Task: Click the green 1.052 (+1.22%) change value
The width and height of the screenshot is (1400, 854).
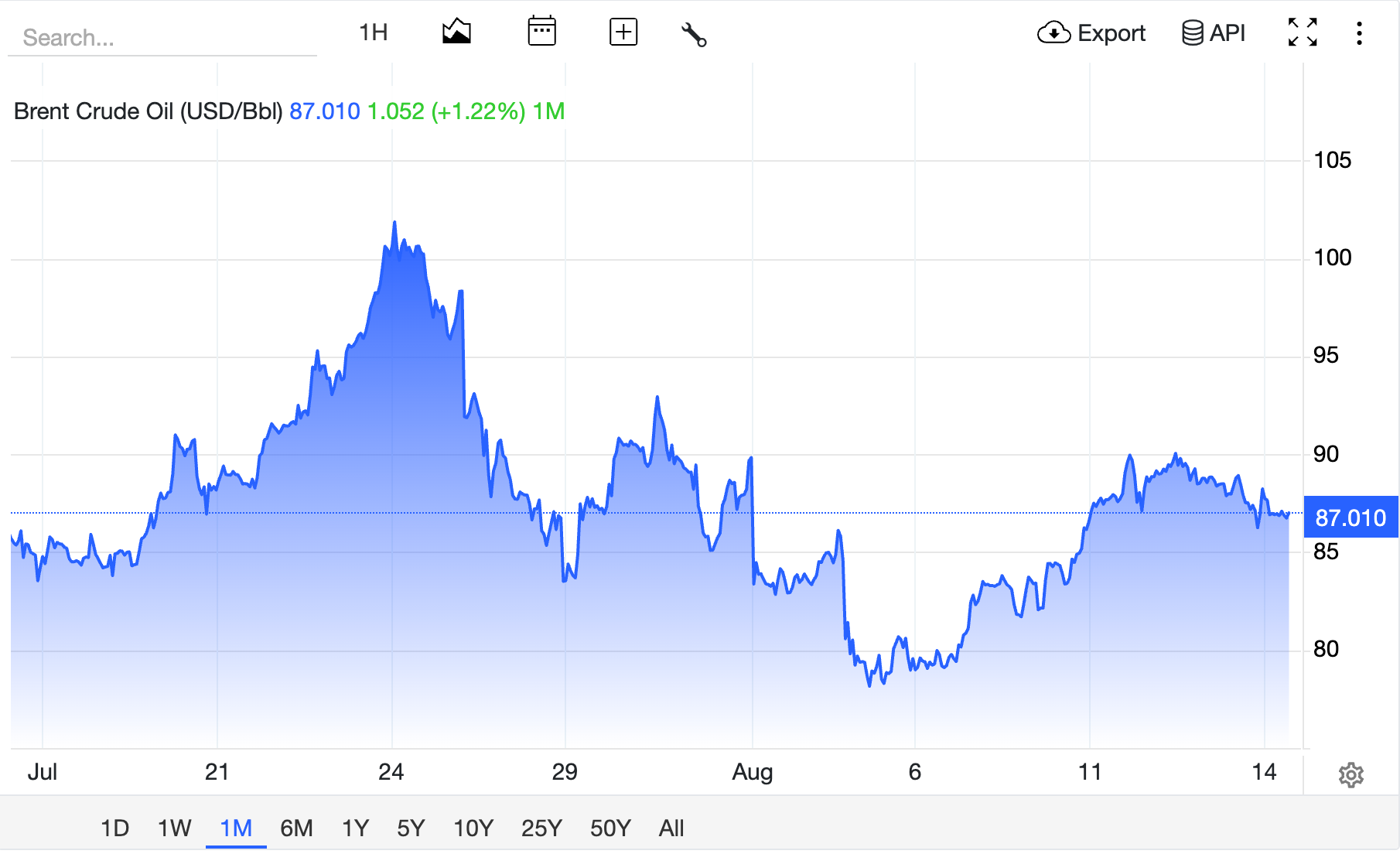Action: pos(446,111)
